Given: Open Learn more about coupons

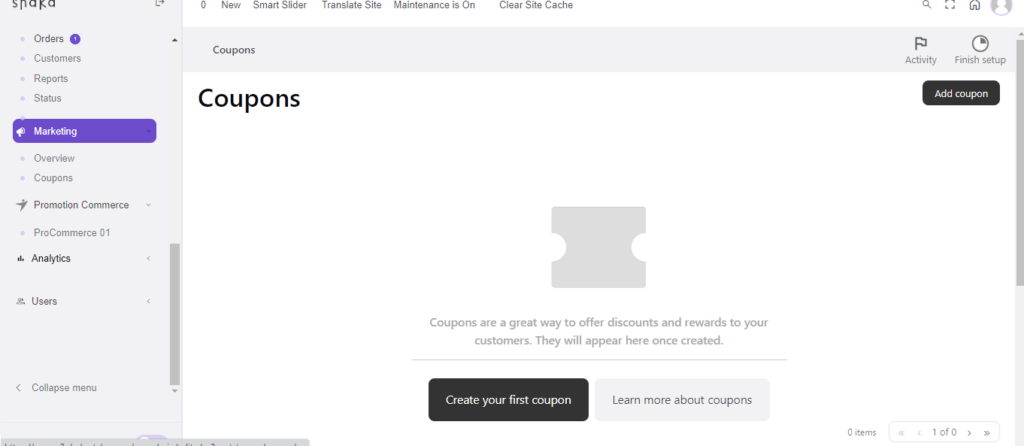Looking at the screenshot, I should pos(682,400).
